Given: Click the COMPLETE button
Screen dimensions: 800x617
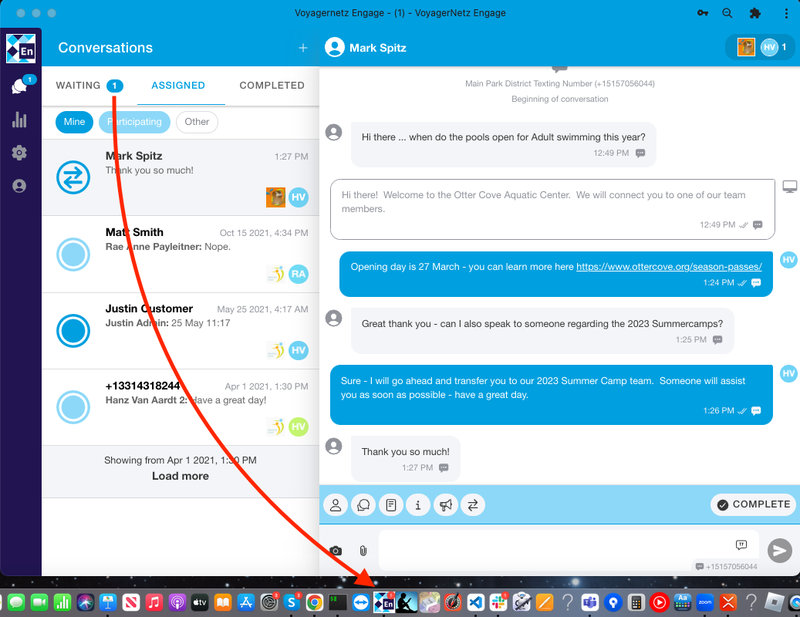Looking at the screenshot, I should (753, 505).
